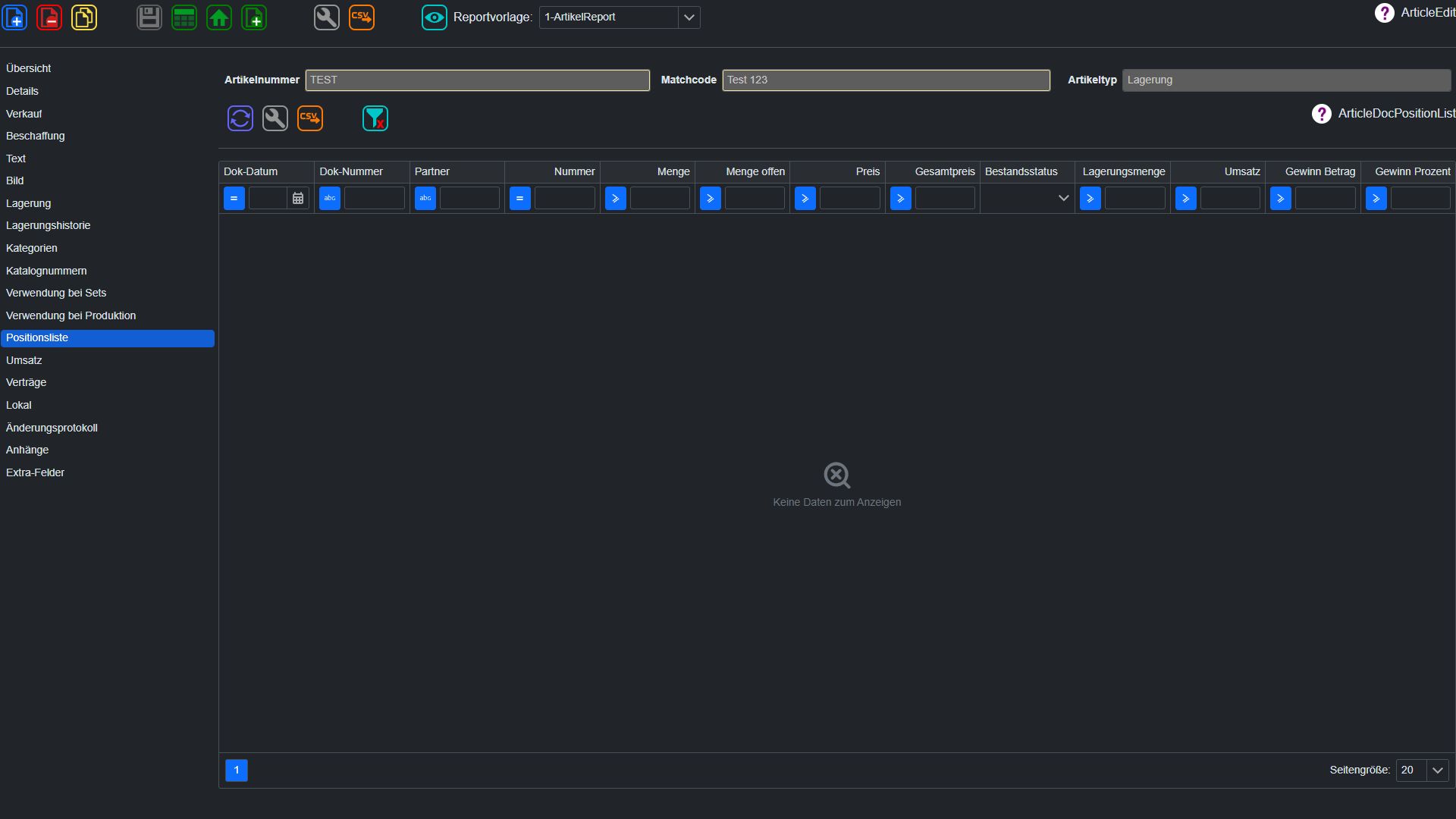Screen dimensions: 1456x819
Task: Change Gewinn Prozent filter operator
Action: click(1376, 198)
